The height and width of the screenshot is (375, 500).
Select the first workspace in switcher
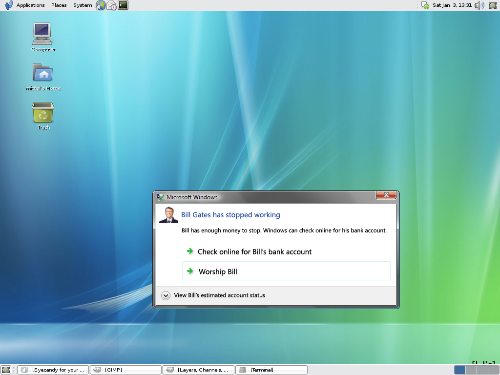pyautogui.click(x=460, y=370)
